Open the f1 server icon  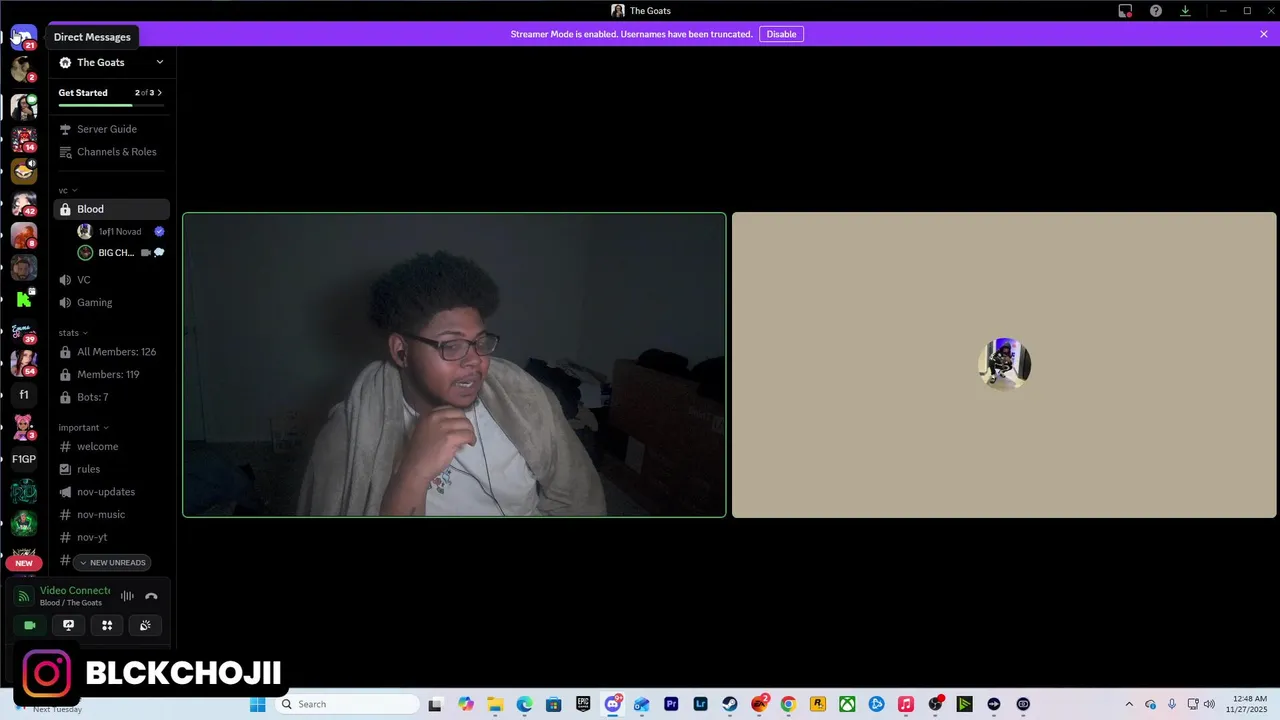[24, 395]
